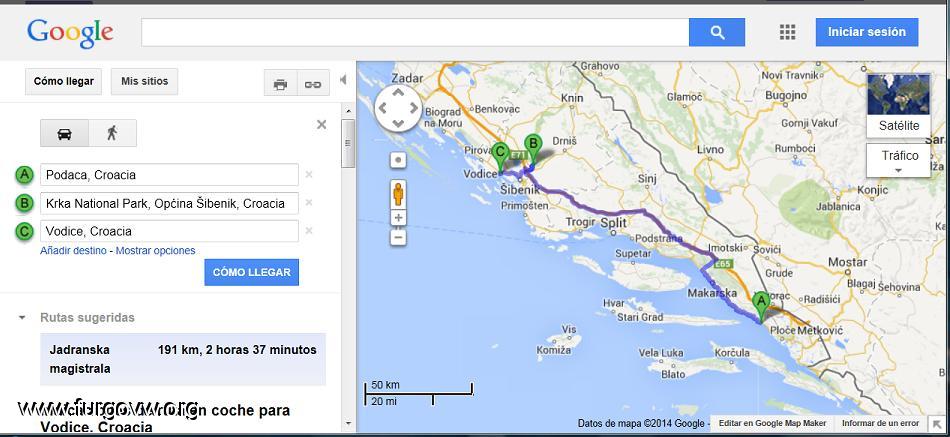Click the Split city label on map

(613, 222)
